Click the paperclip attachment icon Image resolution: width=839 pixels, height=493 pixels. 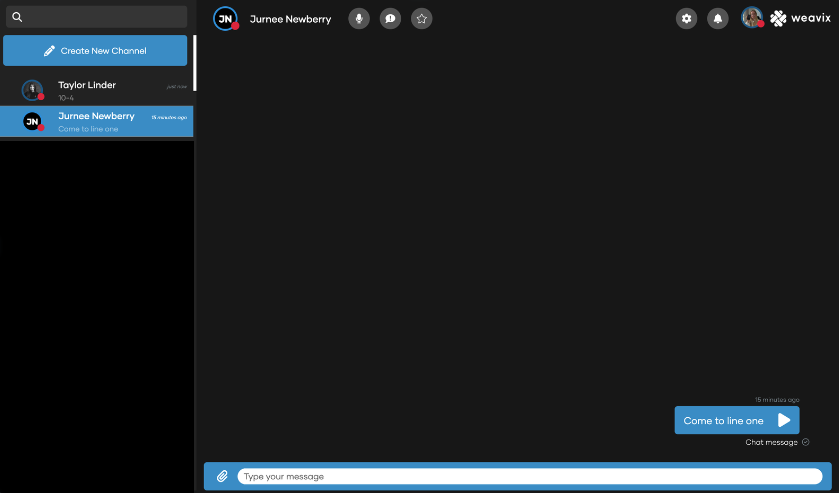pyautogui.click(x=222, y=476)
